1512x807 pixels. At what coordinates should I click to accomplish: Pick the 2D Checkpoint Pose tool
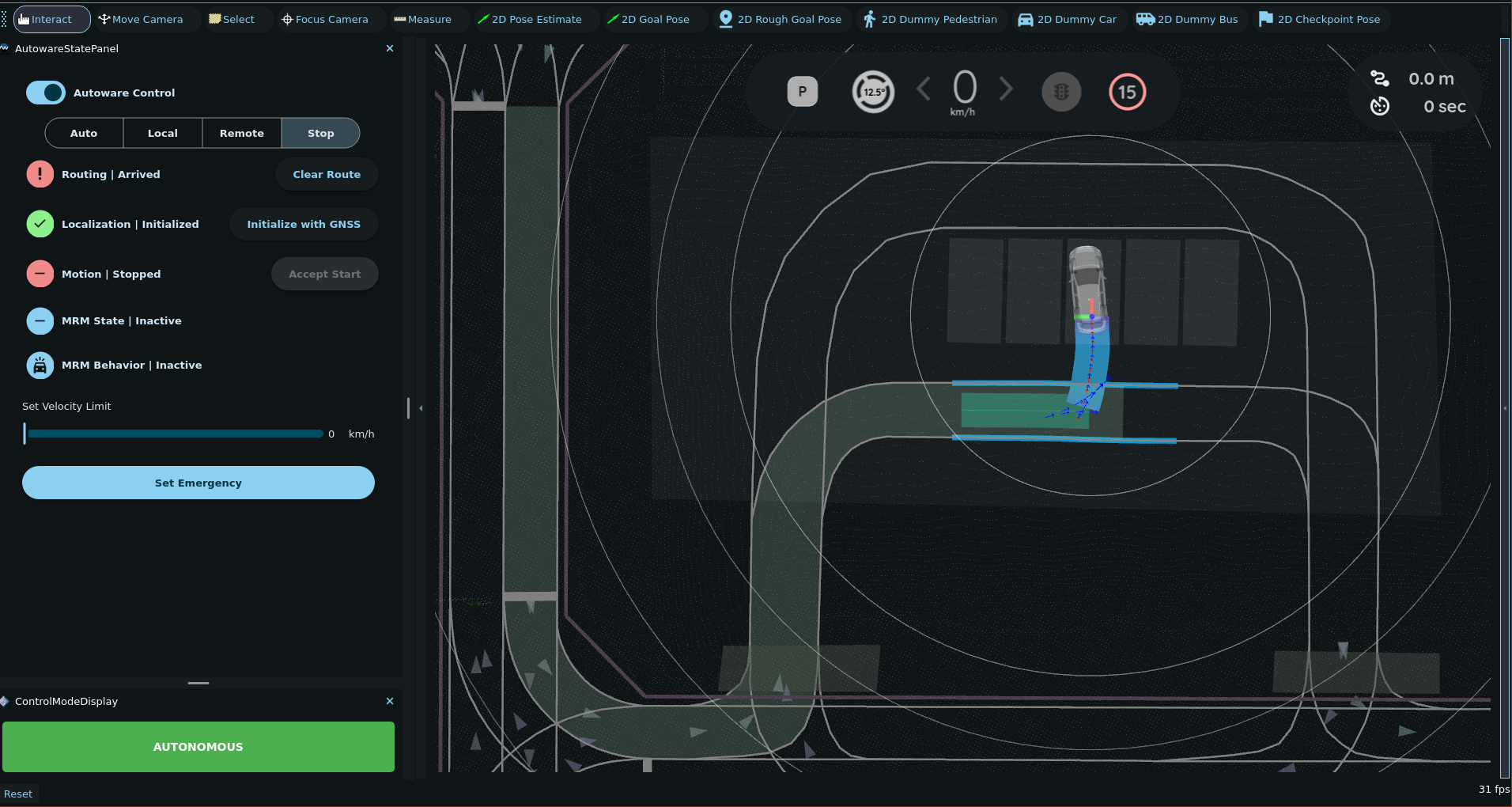pyautogui.click(x=1319, y=19)
